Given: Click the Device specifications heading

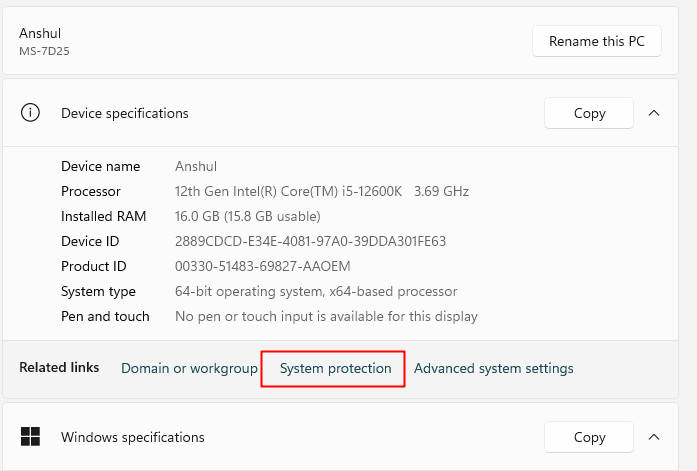Looking at the screenshot, I should 125,113.
